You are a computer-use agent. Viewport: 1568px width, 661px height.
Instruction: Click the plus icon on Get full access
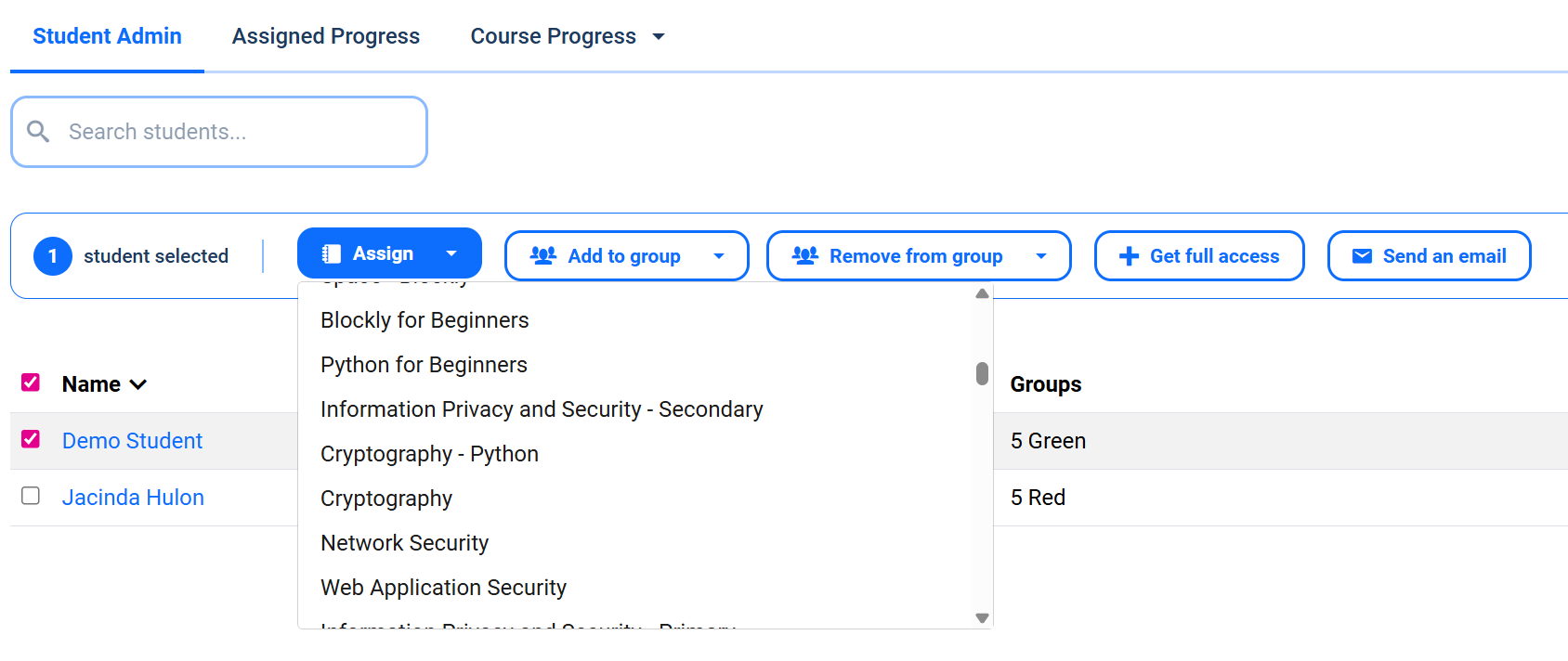pos(1129,256)
